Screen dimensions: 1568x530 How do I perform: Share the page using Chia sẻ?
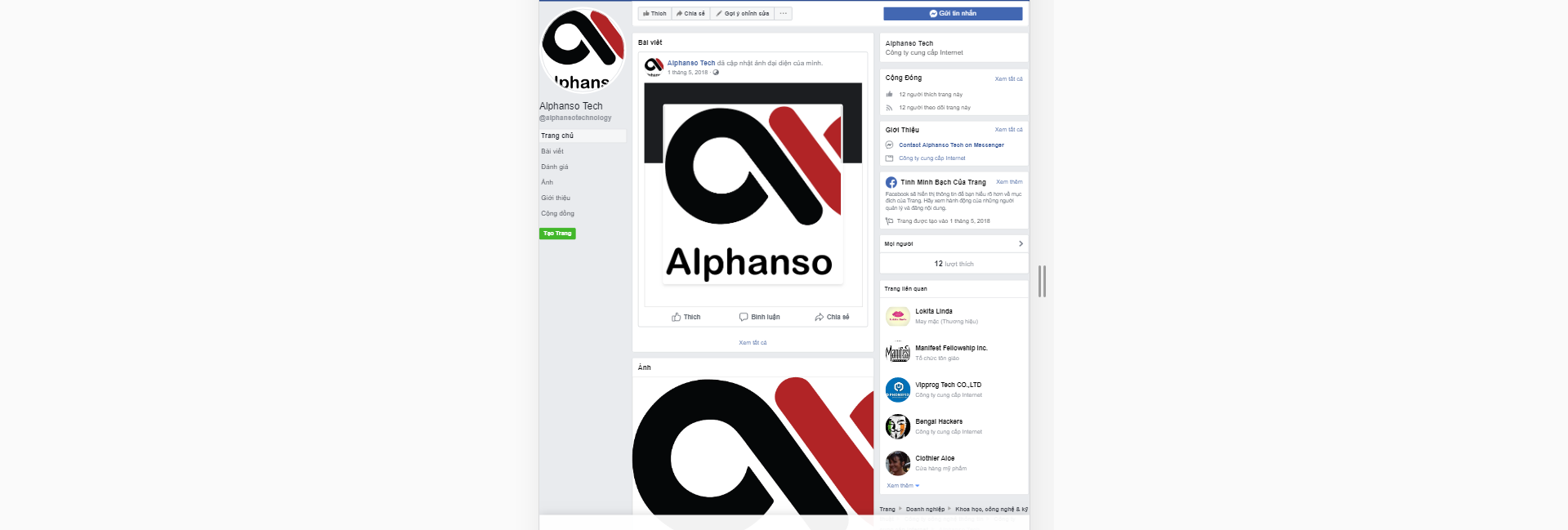pyautogui.click(x=690, y=13)
